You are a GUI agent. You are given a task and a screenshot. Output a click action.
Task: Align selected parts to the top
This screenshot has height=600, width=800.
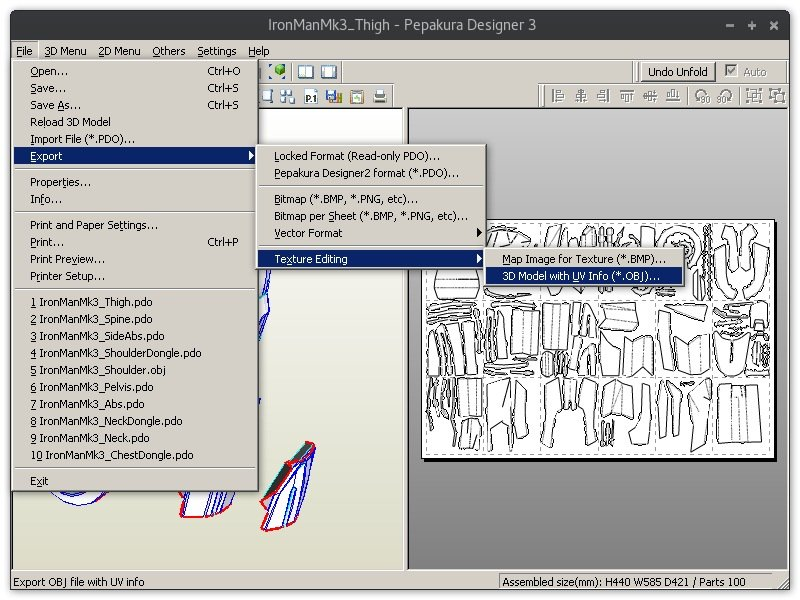click(627, 96)
